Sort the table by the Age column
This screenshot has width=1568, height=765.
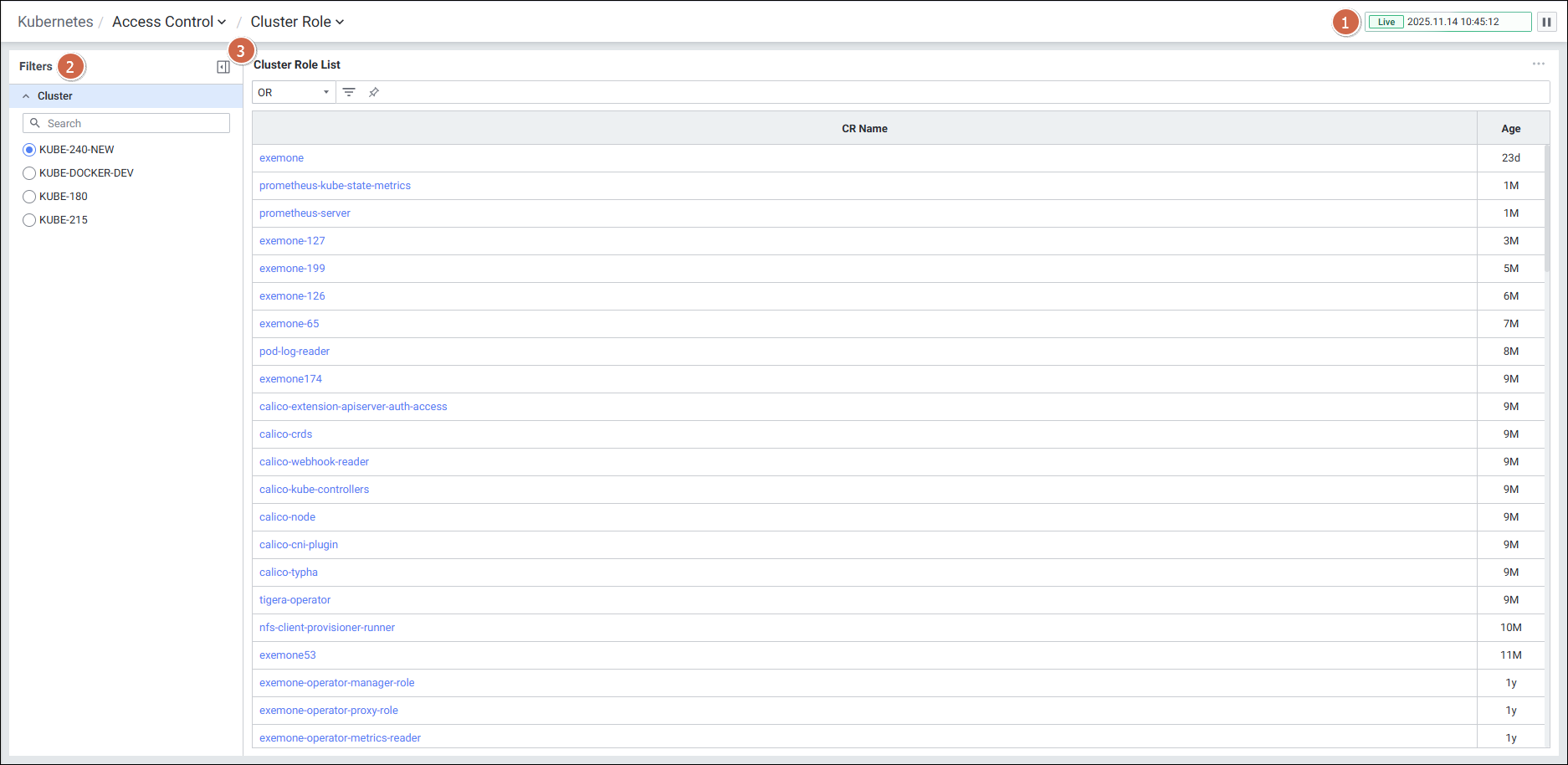[x=1510, y=129]
